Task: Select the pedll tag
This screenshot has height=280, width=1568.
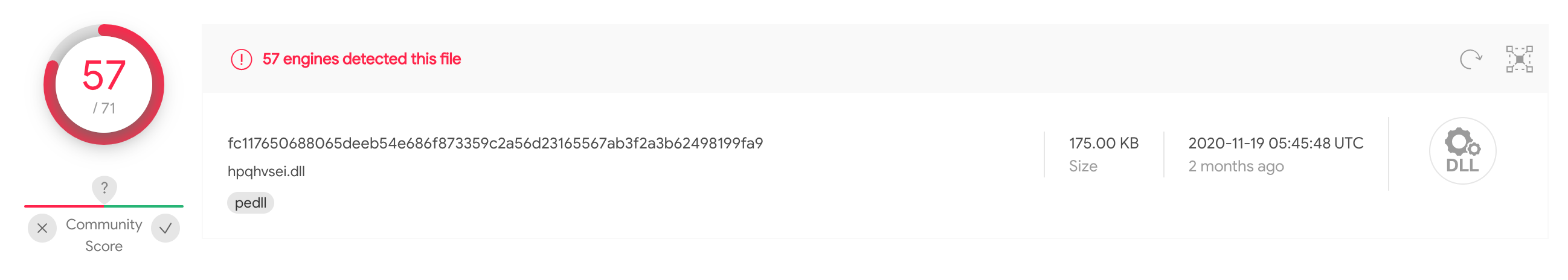Action: pos(250,203)
